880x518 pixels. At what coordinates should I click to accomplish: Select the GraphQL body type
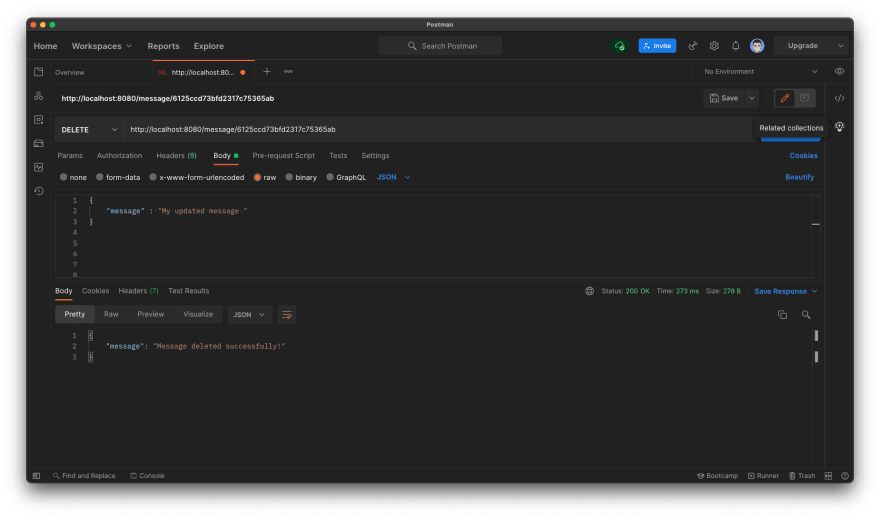346,177
